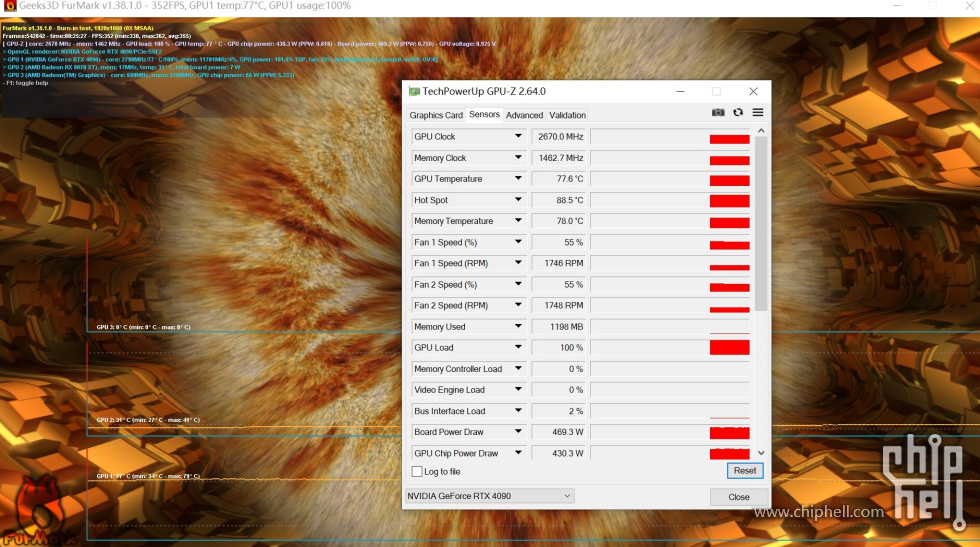This screenshot has width=980, height=547.
Task: Expand the Fan 2 Speed (%) dropdown
Action: 518,284
